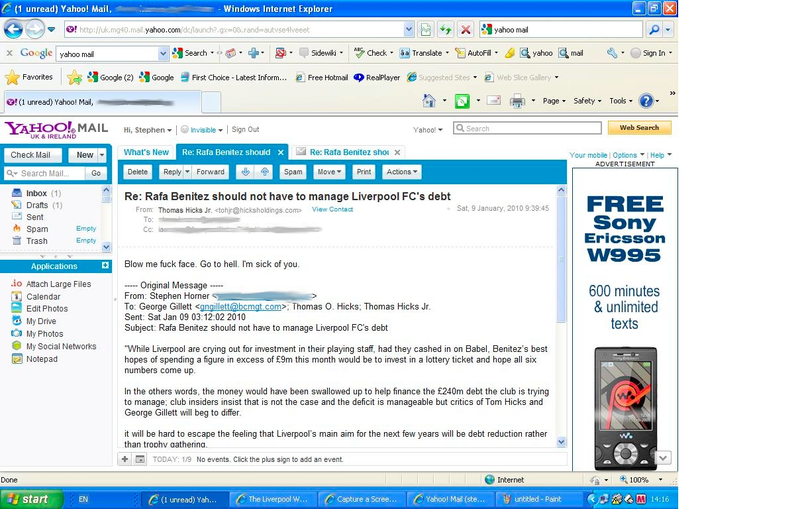Click the search magnifier next to yahoo mail box
The height and width of the screenshot is (509, 800).
(654, 30)
